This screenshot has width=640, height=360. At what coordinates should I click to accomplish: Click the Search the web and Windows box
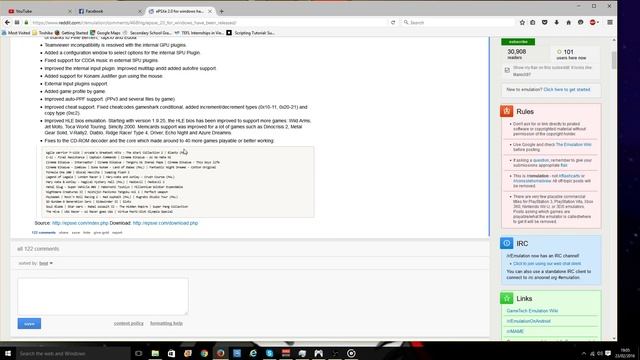pyautogui.click(x=73, y=353)
